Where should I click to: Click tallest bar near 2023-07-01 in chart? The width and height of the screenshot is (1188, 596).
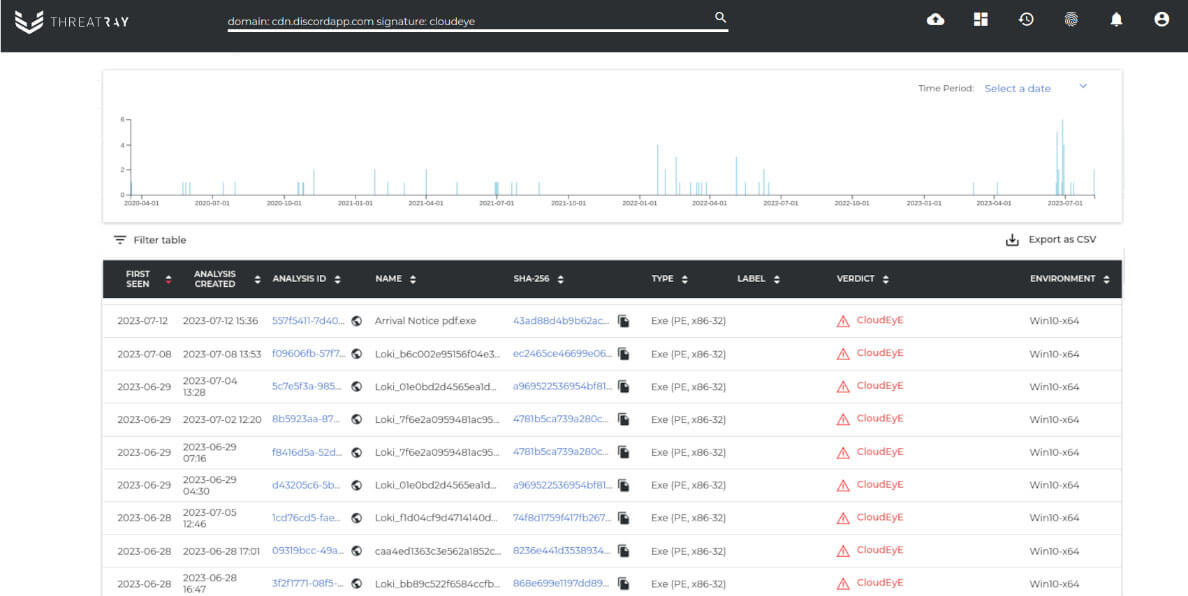(x=1062, y=158)
